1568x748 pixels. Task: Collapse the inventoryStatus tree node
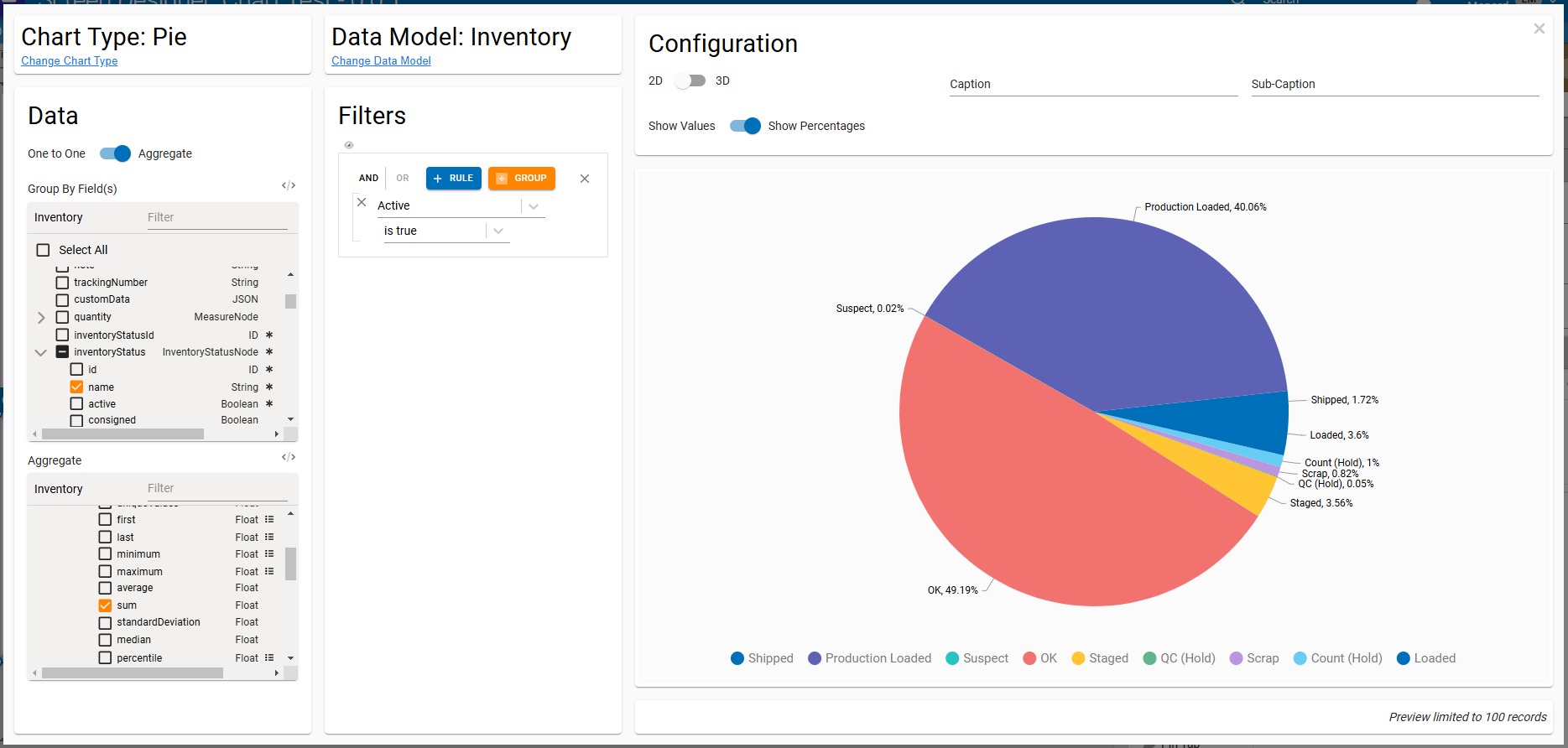(41, 352)
